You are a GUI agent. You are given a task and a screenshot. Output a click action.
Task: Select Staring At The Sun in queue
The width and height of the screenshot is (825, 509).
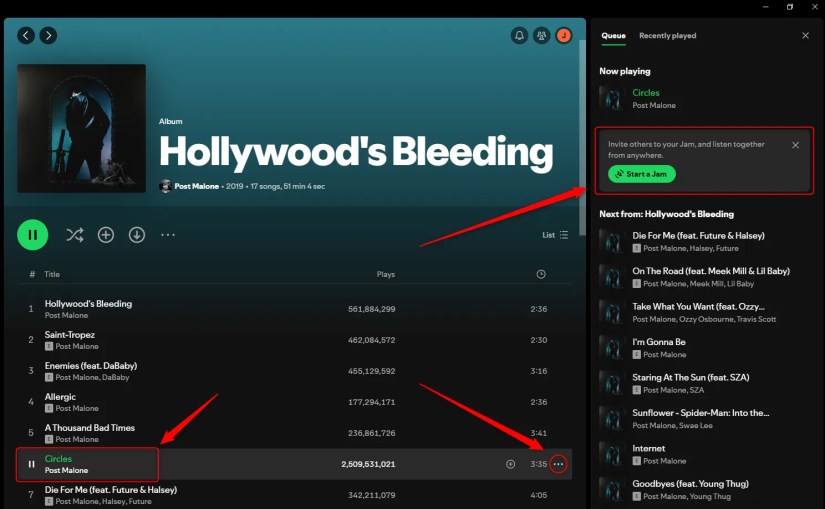(691, 377)
